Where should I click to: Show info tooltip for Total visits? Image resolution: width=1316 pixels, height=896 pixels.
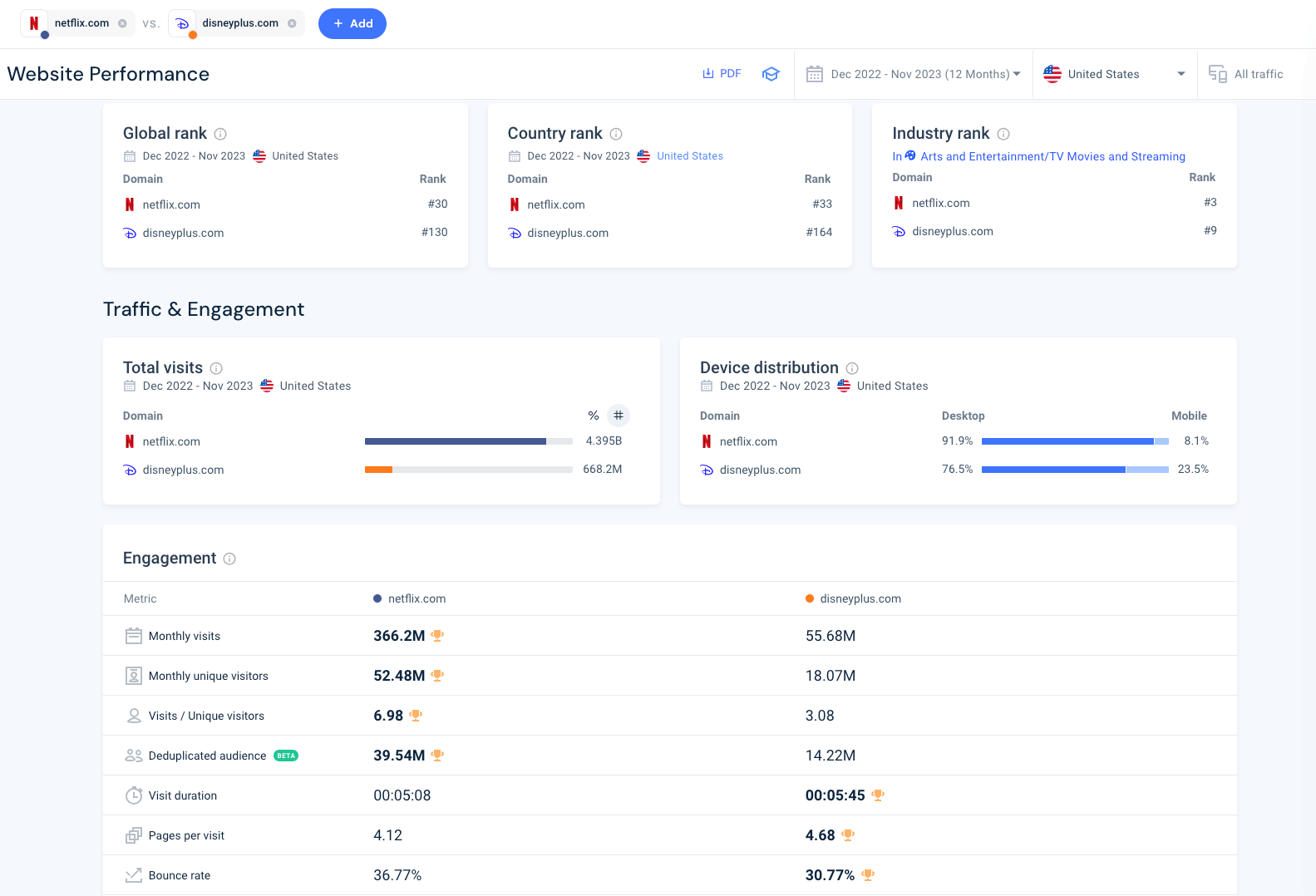216,368
